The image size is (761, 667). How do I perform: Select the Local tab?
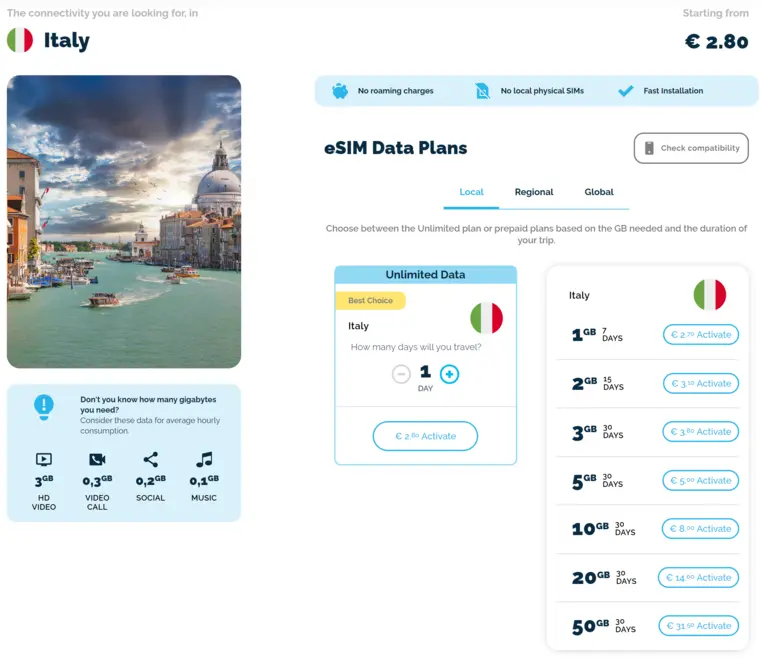tap(471, 192)
